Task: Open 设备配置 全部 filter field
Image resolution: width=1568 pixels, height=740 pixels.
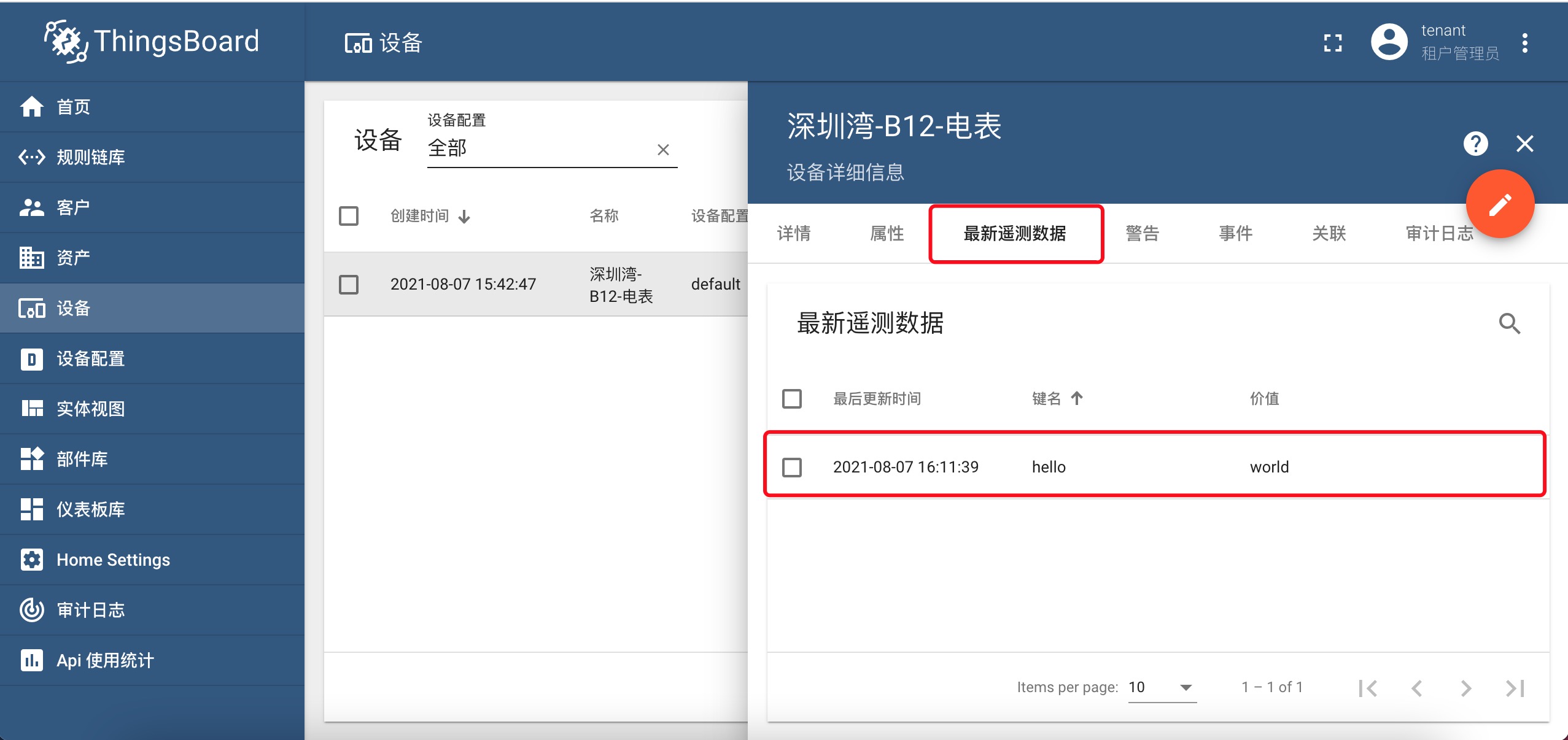Action: tap(552, 148)
